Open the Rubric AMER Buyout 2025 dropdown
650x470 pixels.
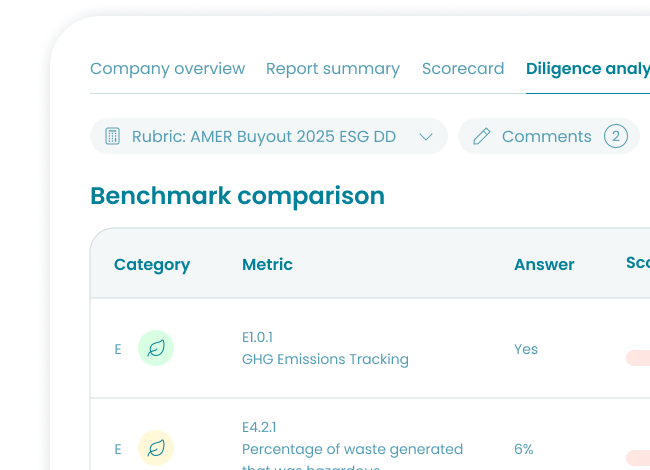pos(269,136)
